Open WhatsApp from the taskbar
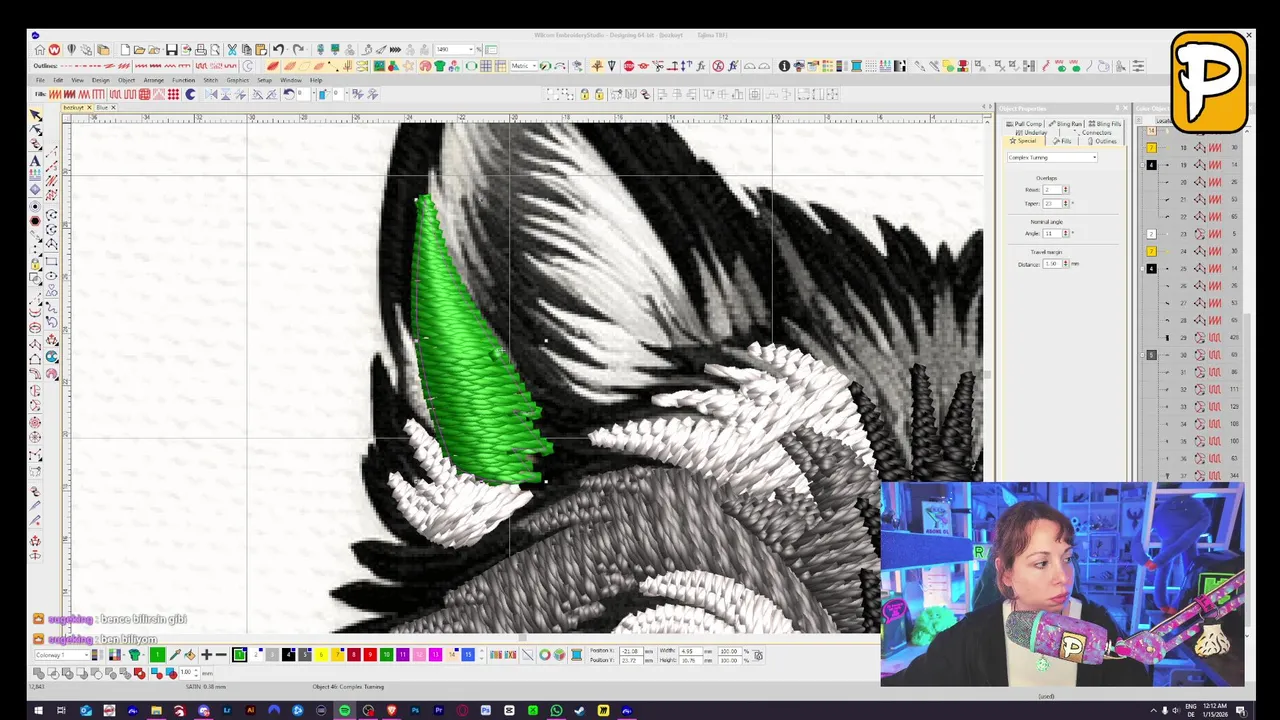Viewport: 1280px width, 720px height. [x=556, y=710]
